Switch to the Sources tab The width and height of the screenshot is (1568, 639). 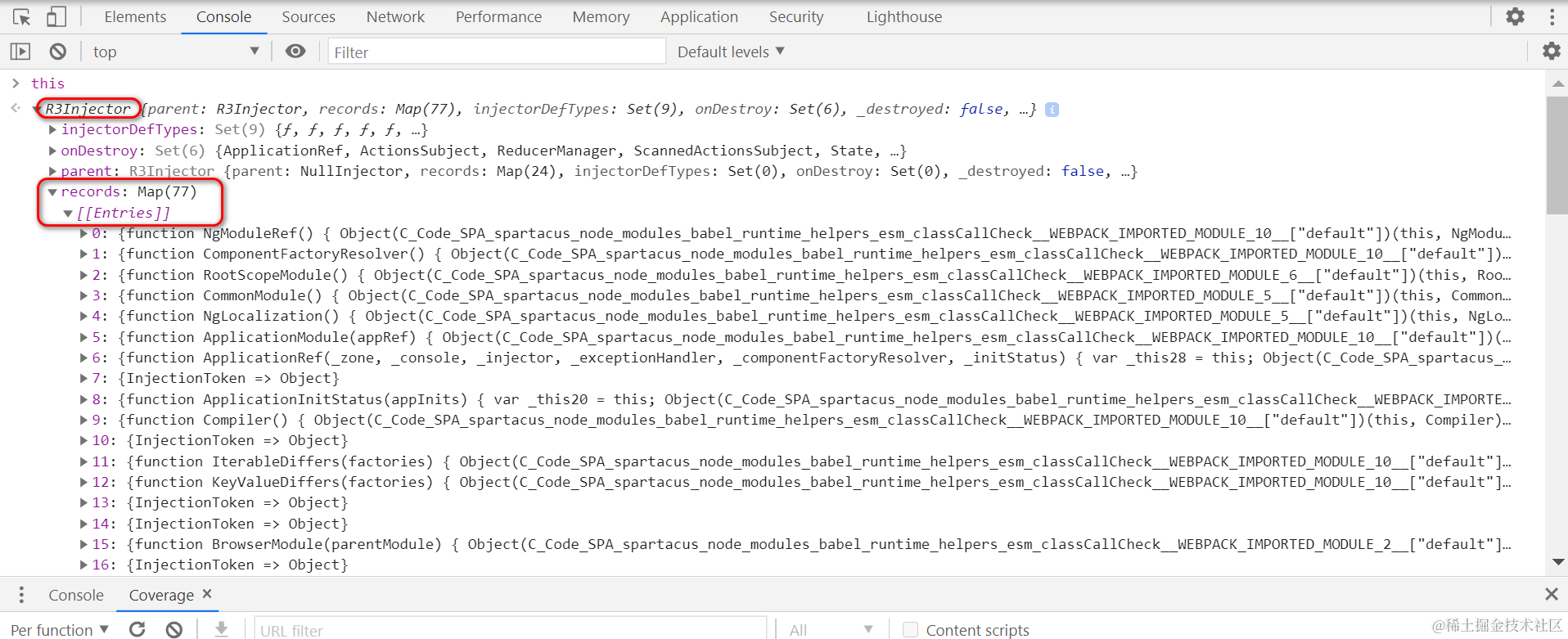click(309, 16)
